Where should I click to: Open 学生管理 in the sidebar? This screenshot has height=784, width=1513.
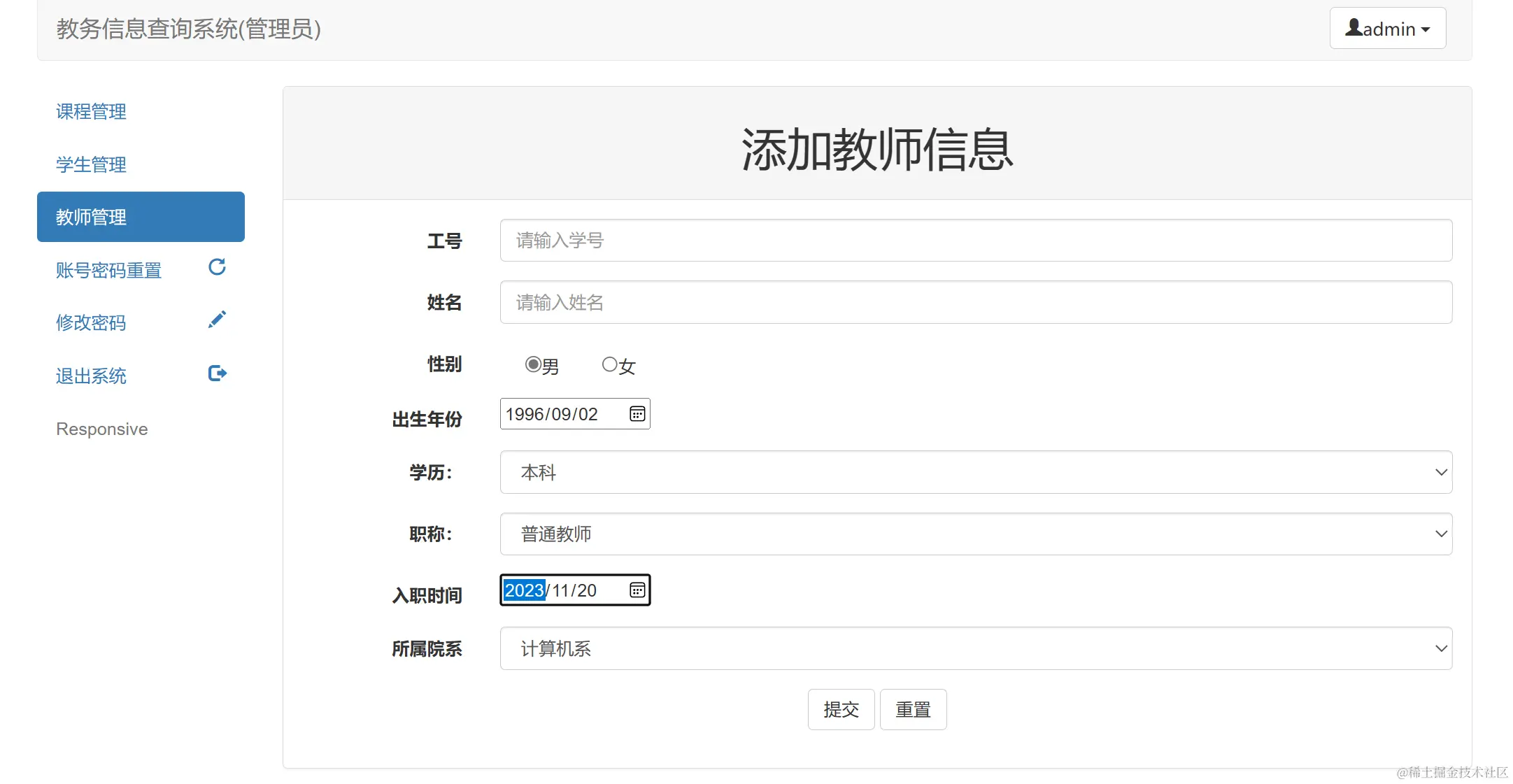point(91,165)
